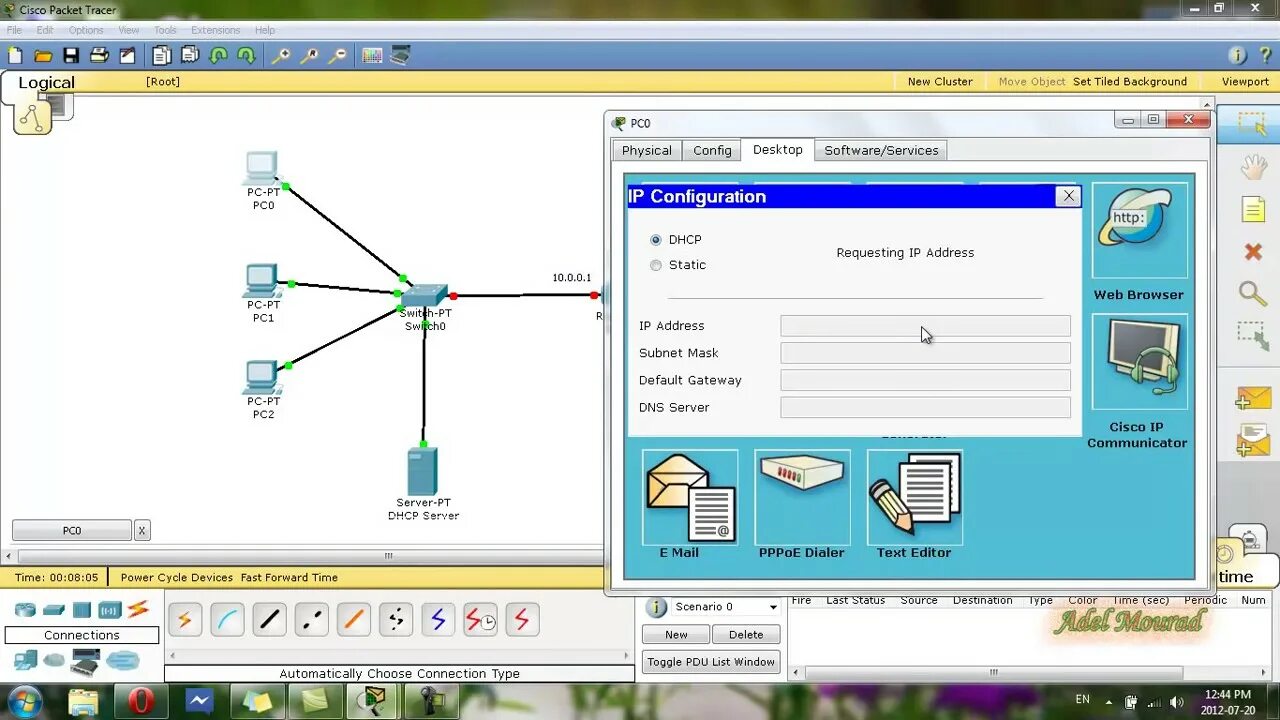Image resolution: width=1280 pixels, height=720 pixels.
Task: Open the Options menu
Action: pos(86,30)
